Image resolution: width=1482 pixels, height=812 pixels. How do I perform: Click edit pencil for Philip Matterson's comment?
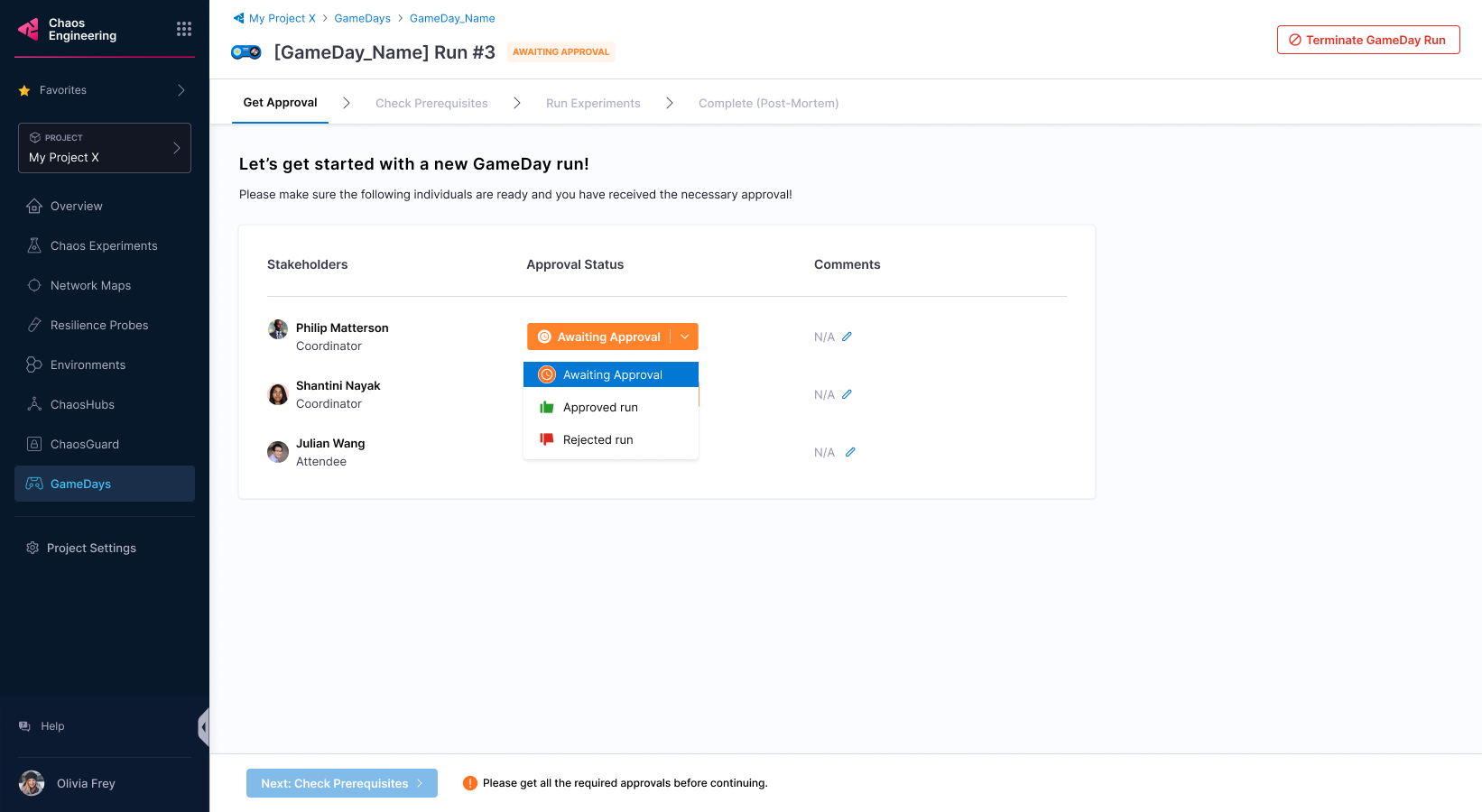847,337
